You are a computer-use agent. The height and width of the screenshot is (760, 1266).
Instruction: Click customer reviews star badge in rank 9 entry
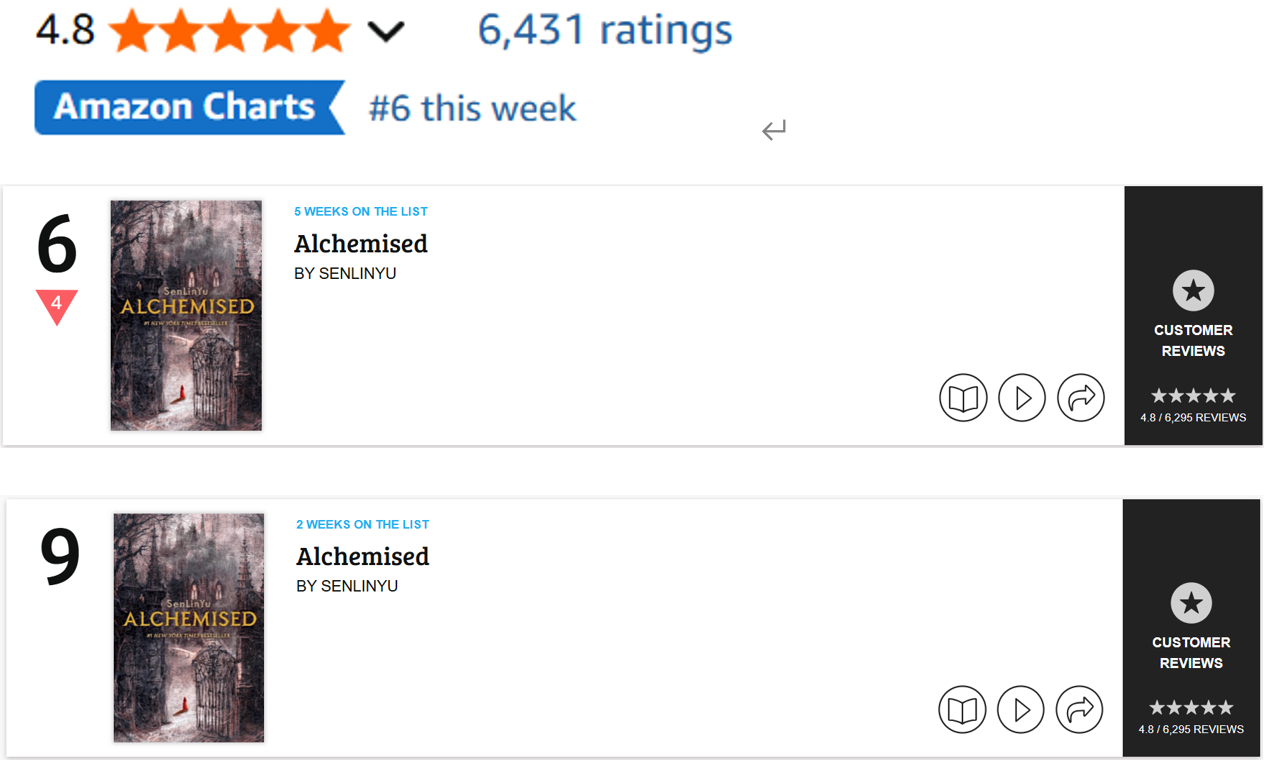(1191, 603)
